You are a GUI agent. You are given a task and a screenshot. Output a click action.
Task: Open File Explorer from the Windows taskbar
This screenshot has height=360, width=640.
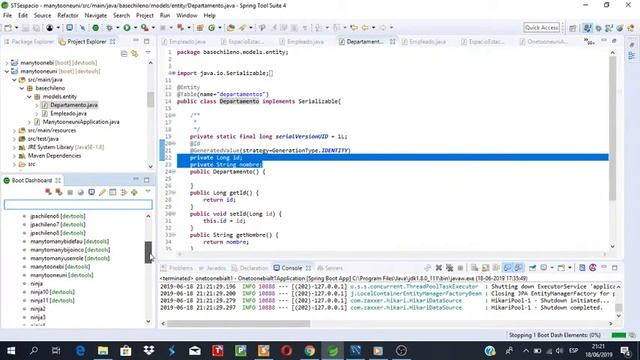[x=103, y=351]
